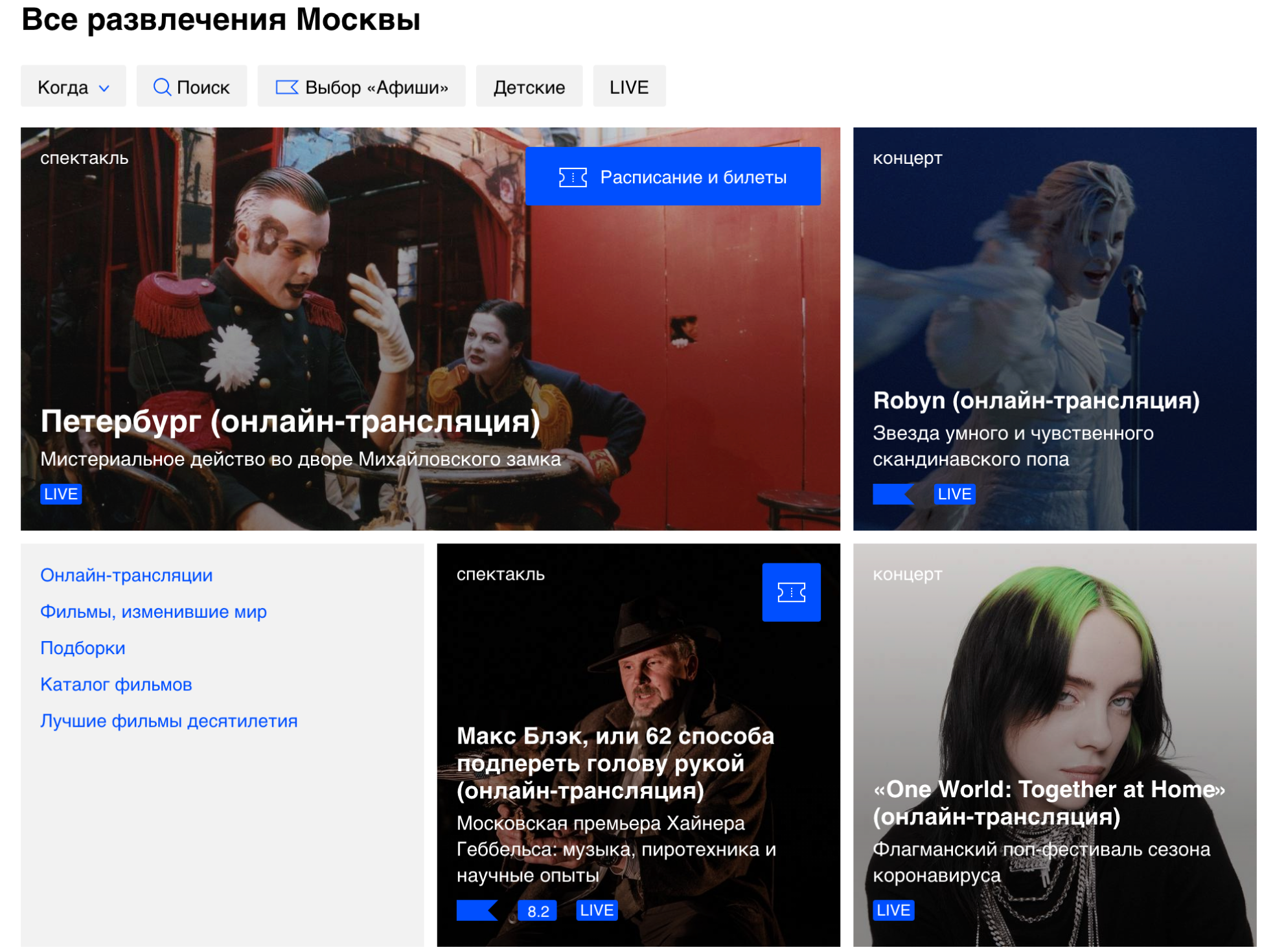Filter by Детские events
Viewport: 1273px width, 952px height.
point(529,87)
